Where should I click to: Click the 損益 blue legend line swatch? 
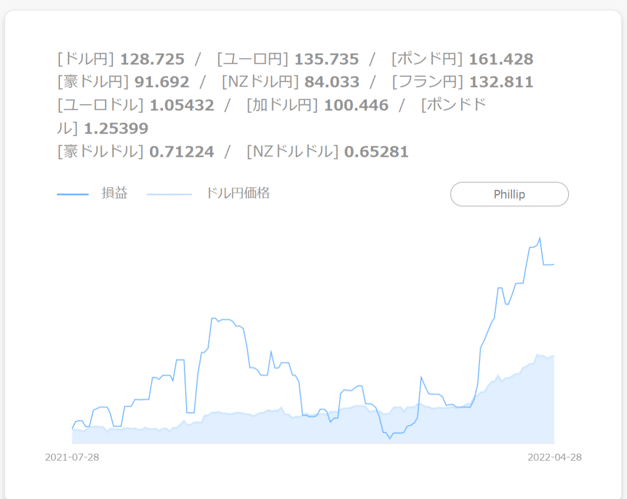(x=73, y=194)
